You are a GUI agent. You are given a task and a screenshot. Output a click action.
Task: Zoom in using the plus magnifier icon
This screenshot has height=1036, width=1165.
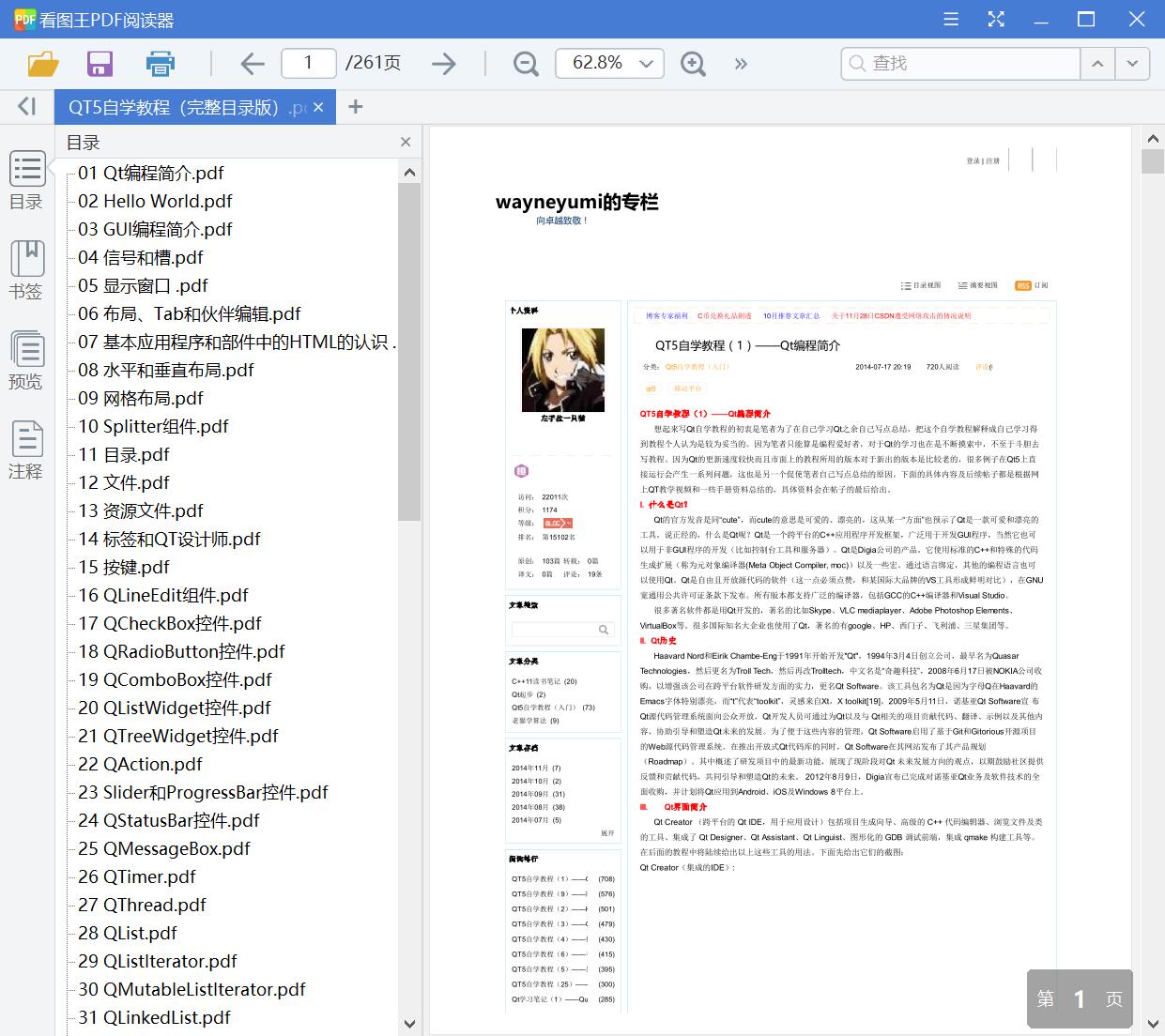694,64
